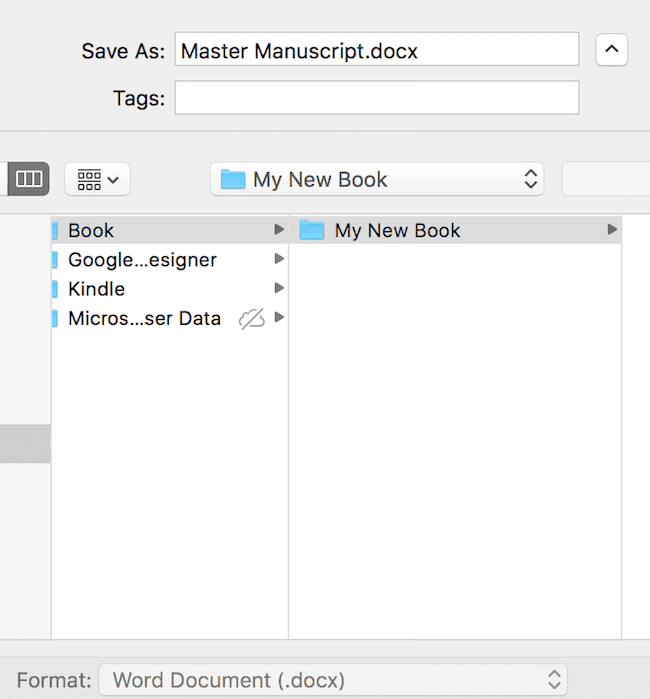Select the Book folder in column list
Viewport: 650px width, 699px height.
pyautogui.click(x=91, y=230)
